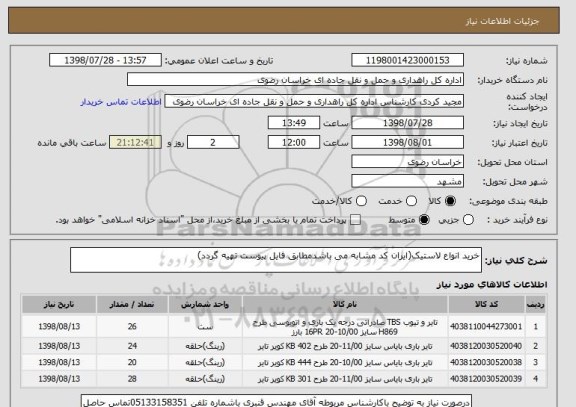This screenshot has height=407, width=576.
Task: Click the KB 402 tire product name
Action: [345, 346]
